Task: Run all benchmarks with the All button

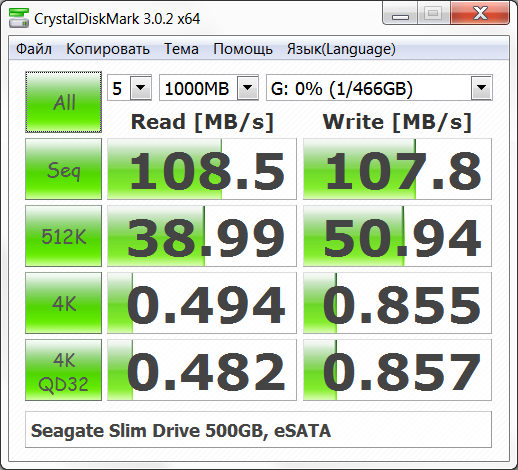Action: pos(63,102)
